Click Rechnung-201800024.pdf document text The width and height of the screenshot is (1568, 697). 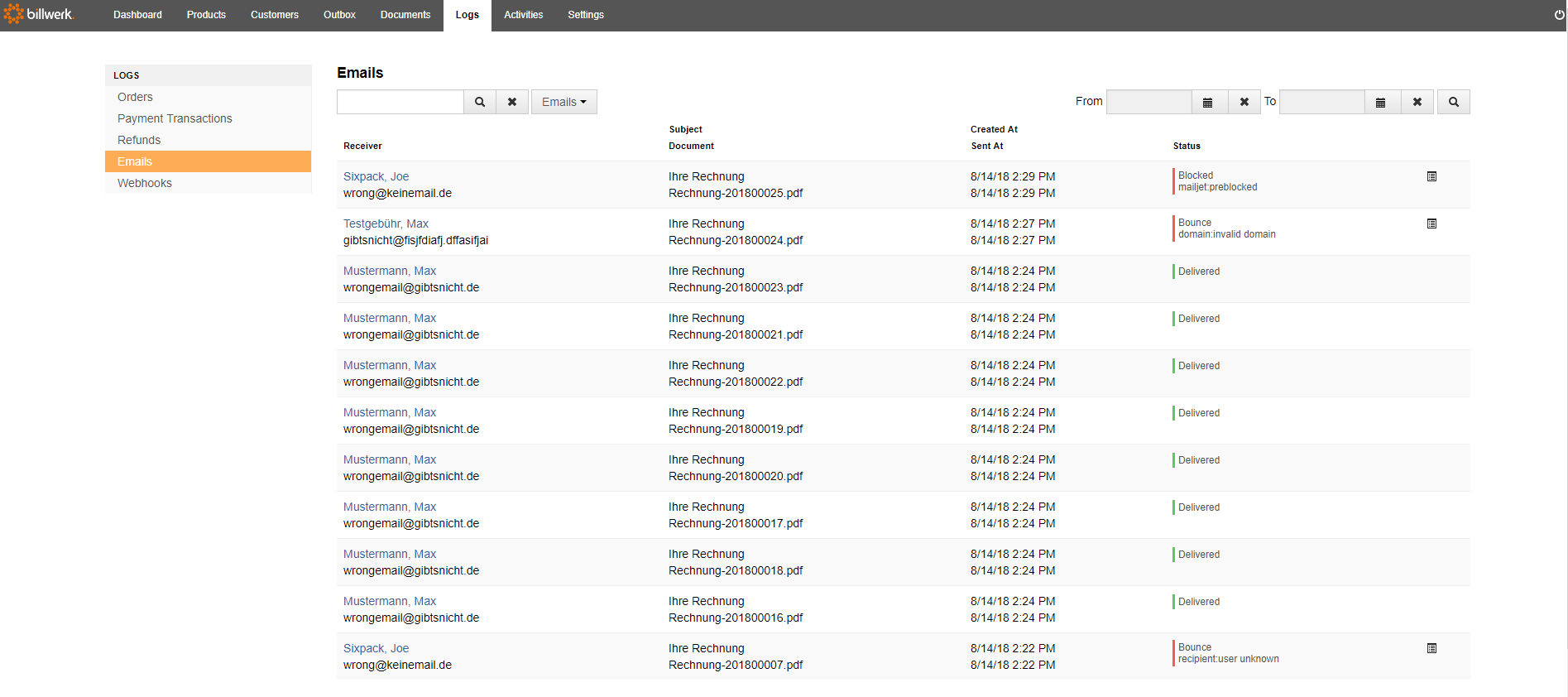point(736,240)
